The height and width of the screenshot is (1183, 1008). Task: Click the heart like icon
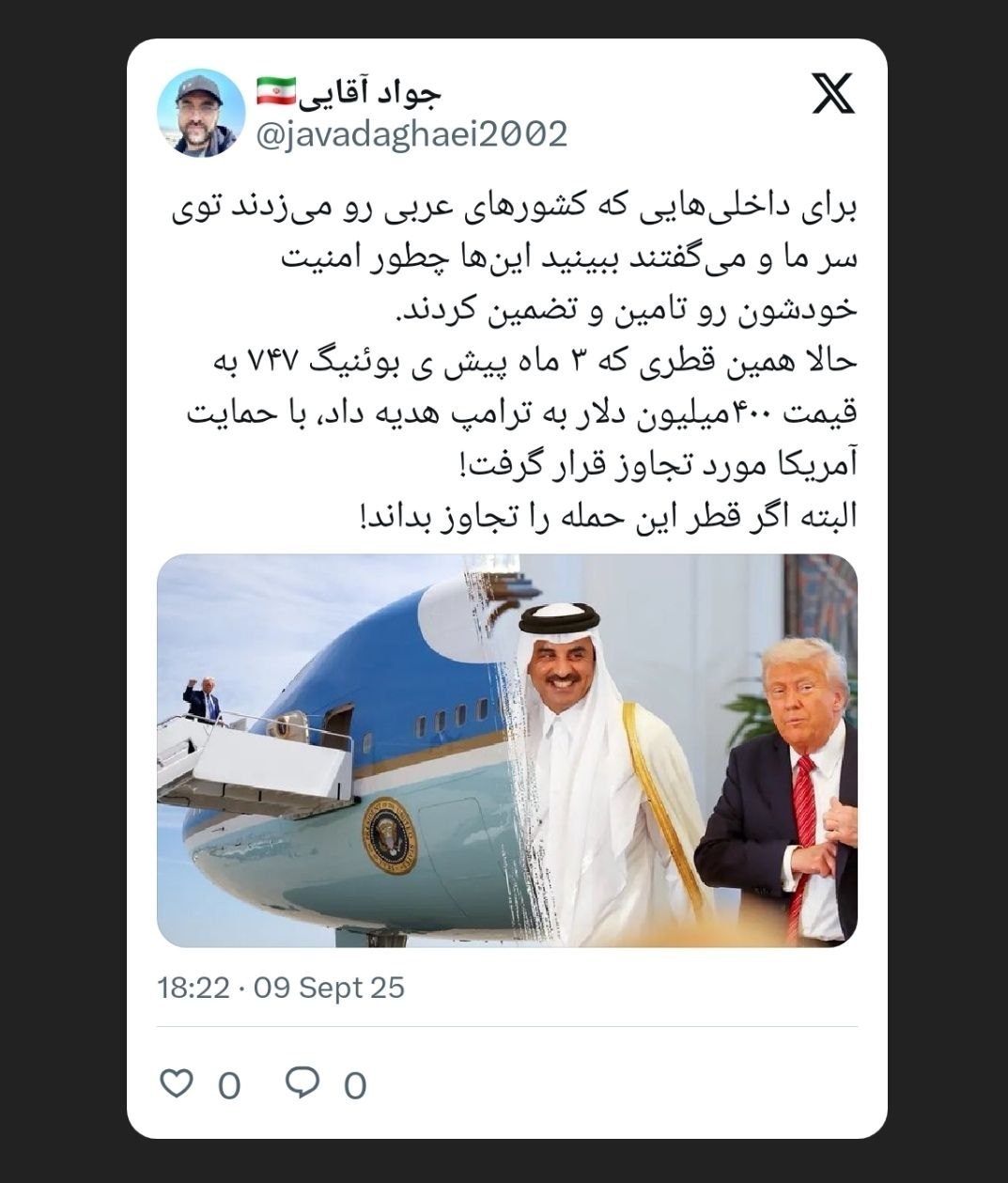tap(176, 1083)
